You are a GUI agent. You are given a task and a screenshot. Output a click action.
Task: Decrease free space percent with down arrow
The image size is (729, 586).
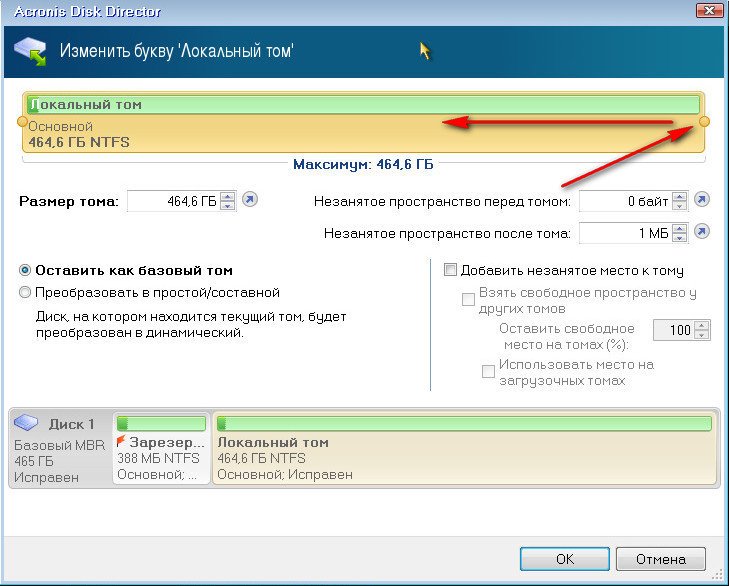click(702, 335)
